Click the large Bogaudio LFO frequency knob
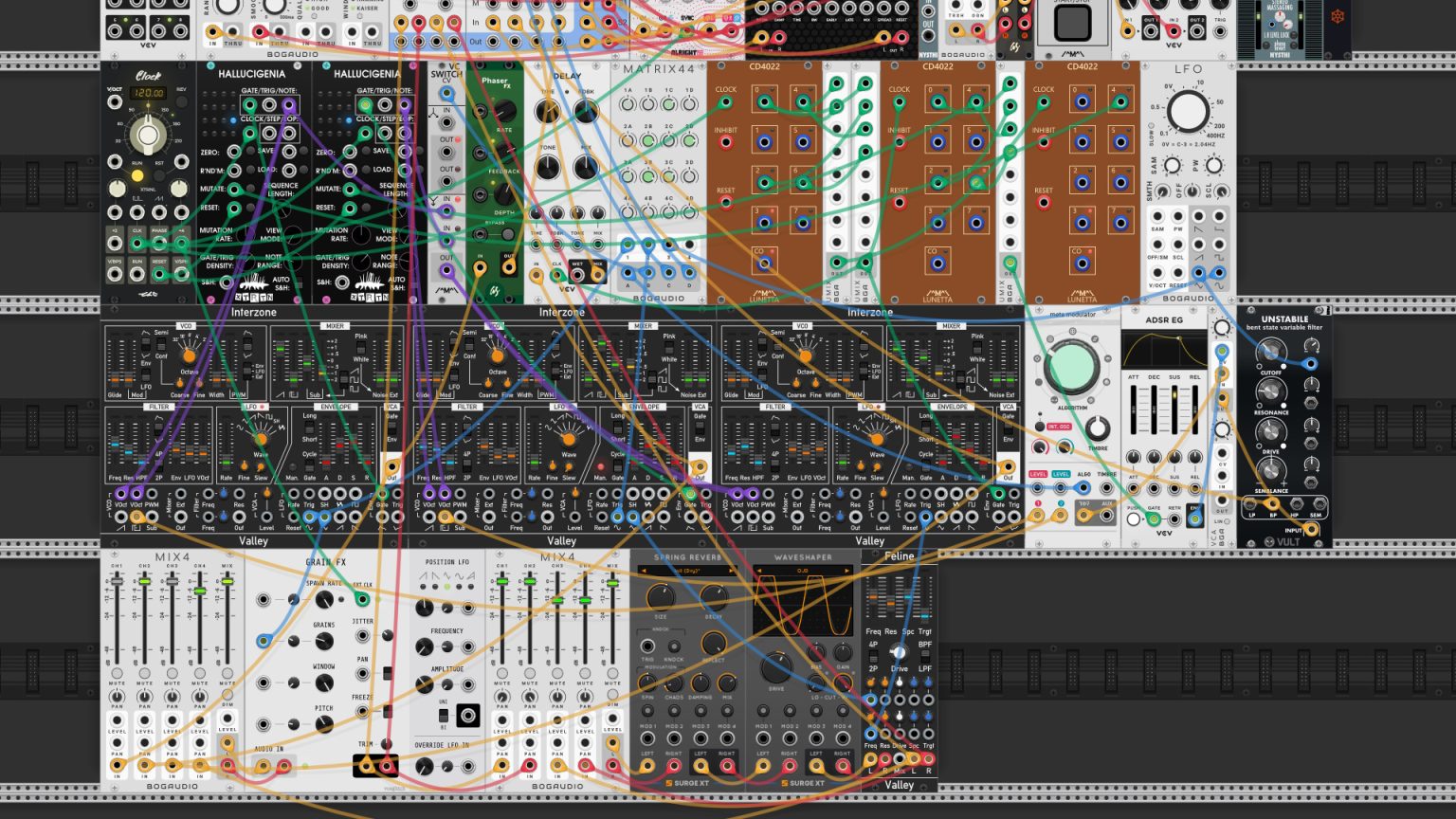 1188,112
